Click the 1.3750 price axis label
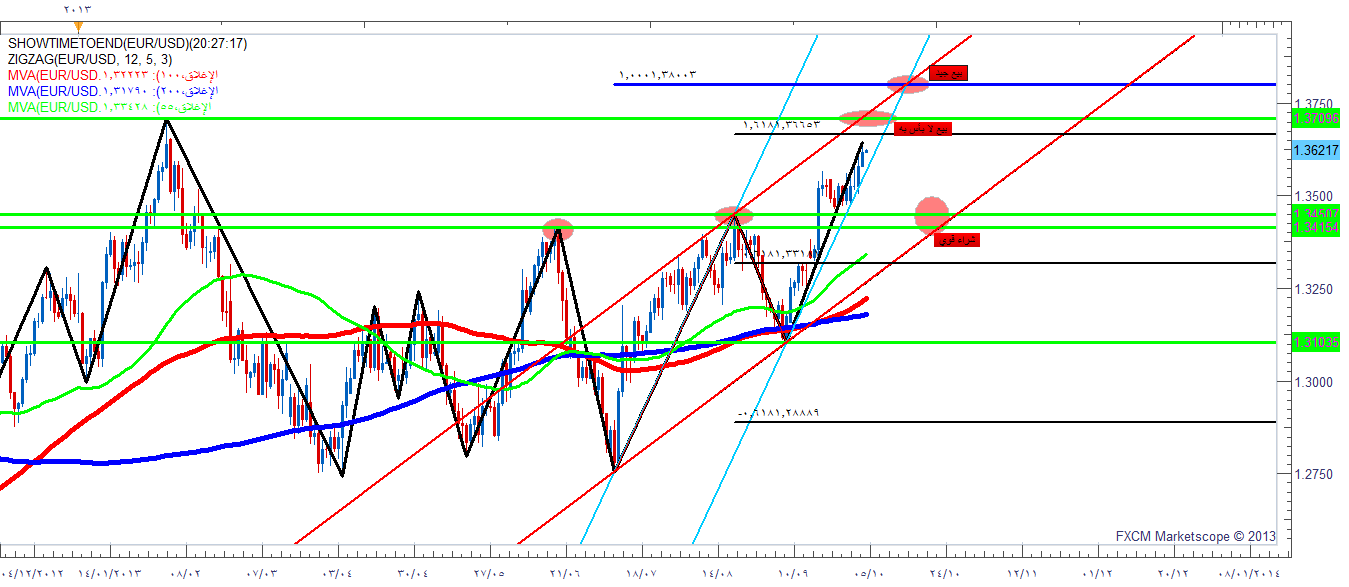This screenshot has height=587, width=1349. [x=1316, y=104]
